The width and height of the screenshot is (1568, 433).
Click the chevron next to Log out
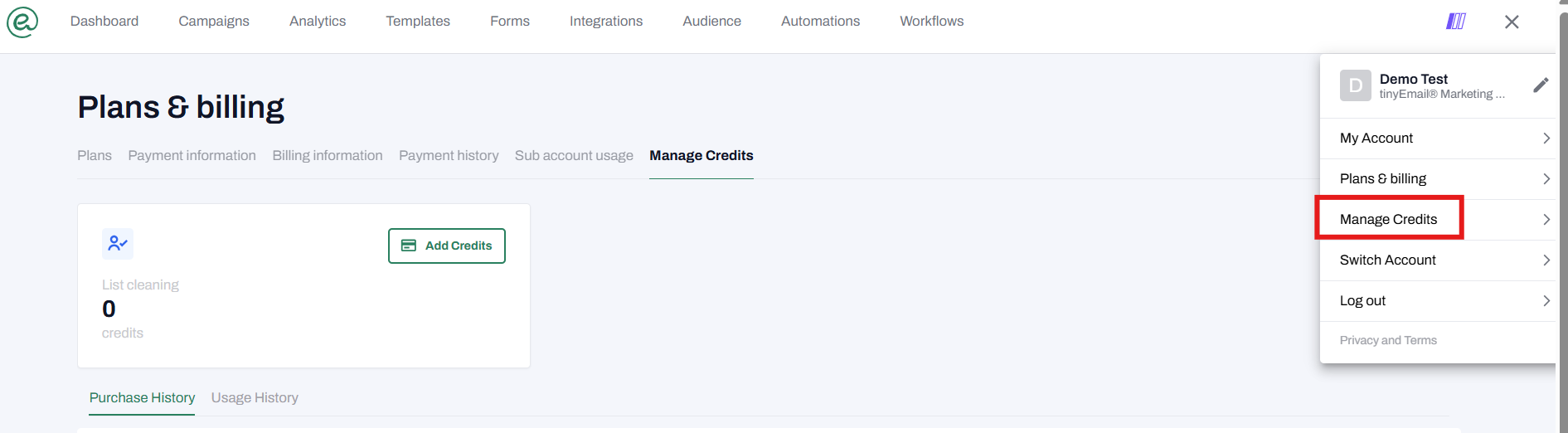(1546, 301)
